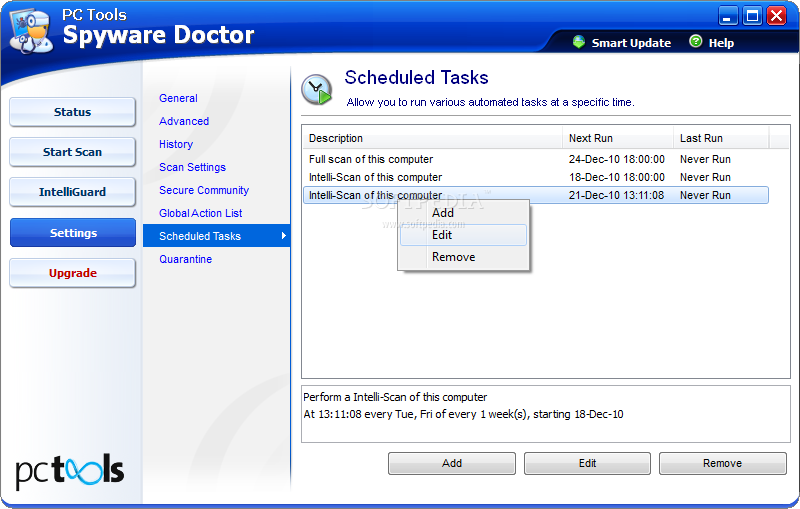
Task: Click the green Help question-mark icon
Action: [x=695, y=41]
